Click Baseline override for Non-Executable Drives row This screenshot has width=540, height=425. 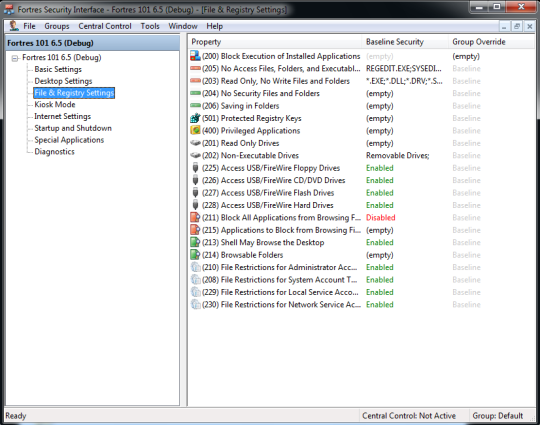click(x=466, y=155)
